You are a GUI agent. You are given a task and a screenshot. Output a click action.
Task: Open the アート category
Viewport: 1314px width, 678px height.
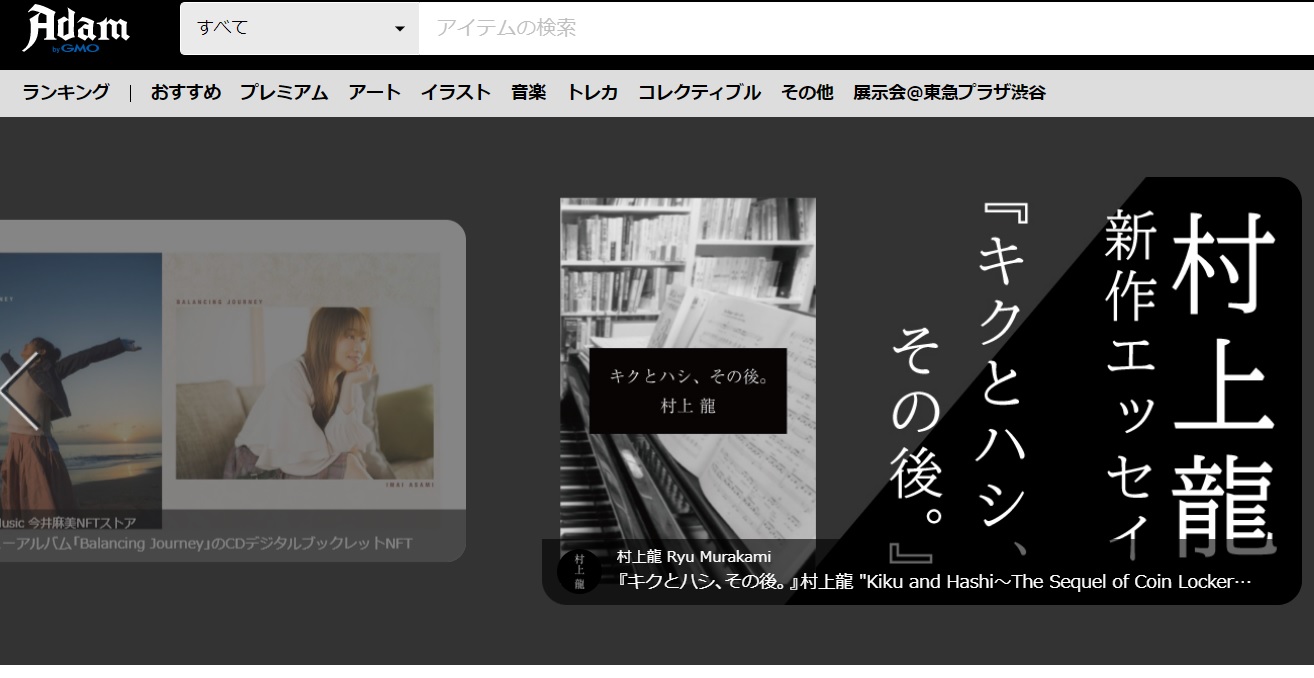(x=375, y=93)
